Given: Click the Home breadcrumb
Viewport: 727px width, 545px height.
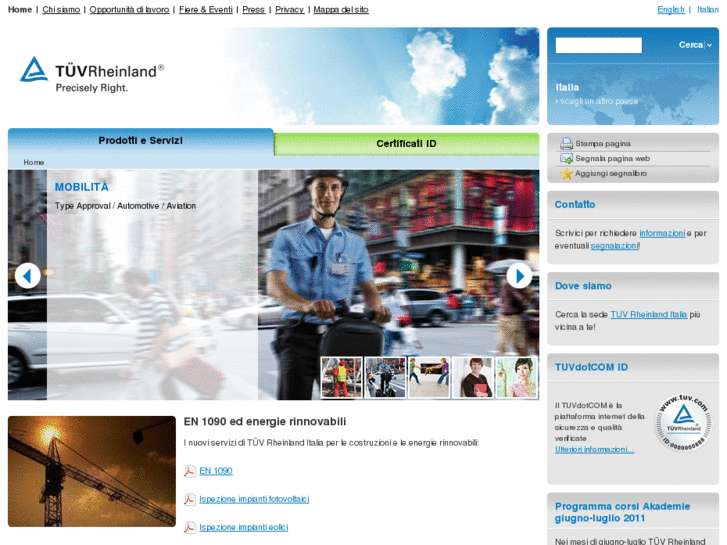Looking at the screenshot, I should 34,162.
